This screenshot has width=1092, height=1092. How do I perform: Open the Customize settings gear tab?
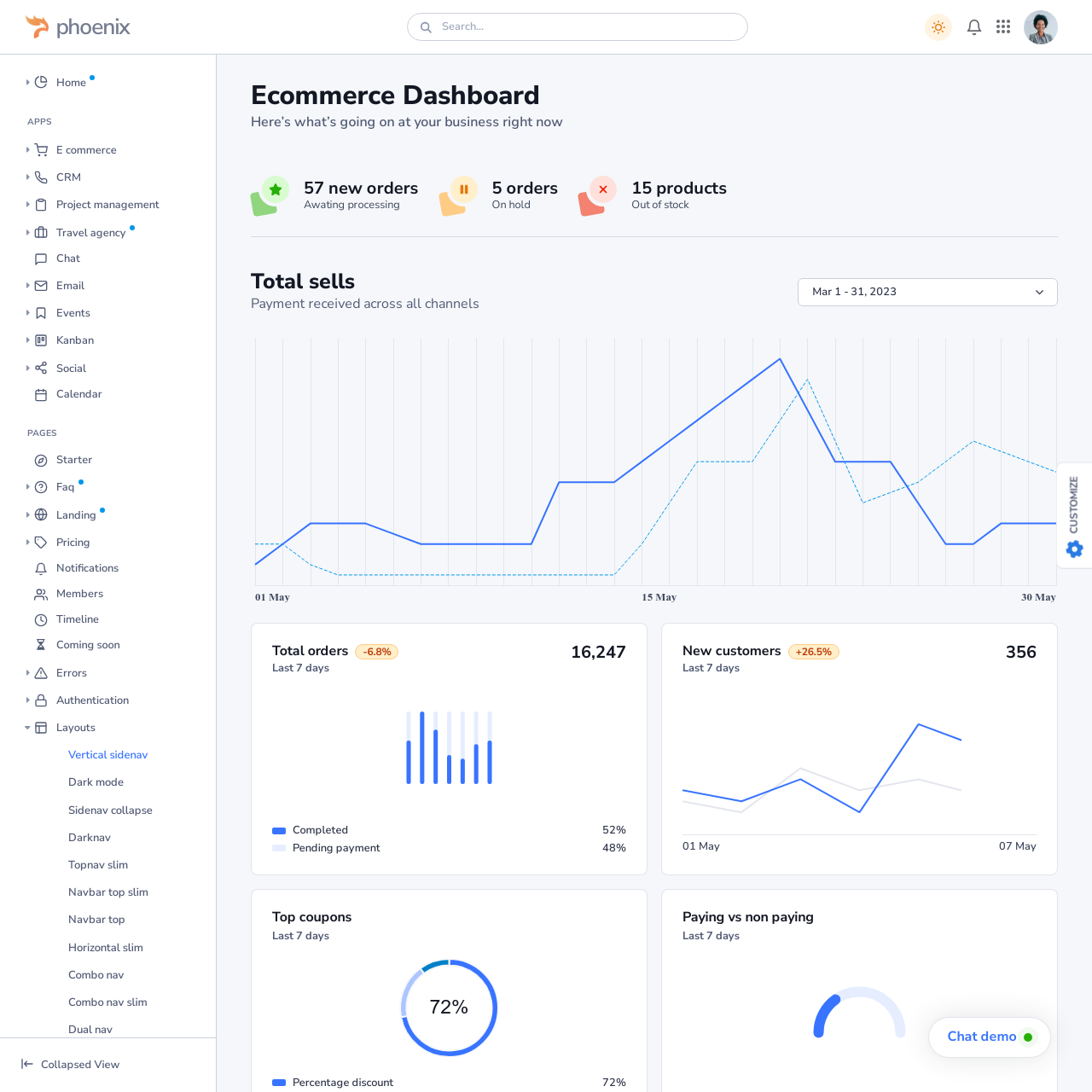coord(1074,549)
